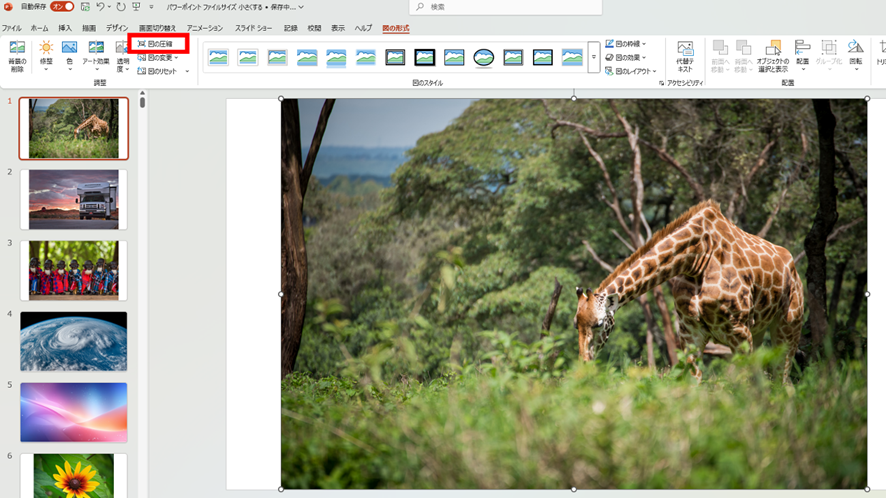The image size is (886, 498).
Task: Open the 色 (Color) picture options
Action: [x=69, y=54]
